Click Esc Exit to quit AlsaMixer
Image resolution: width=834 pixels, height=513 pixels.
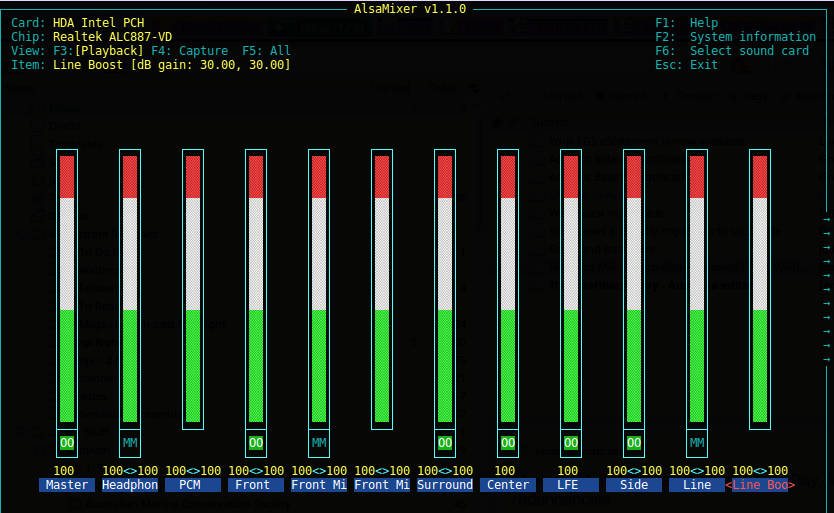(686, 65)
